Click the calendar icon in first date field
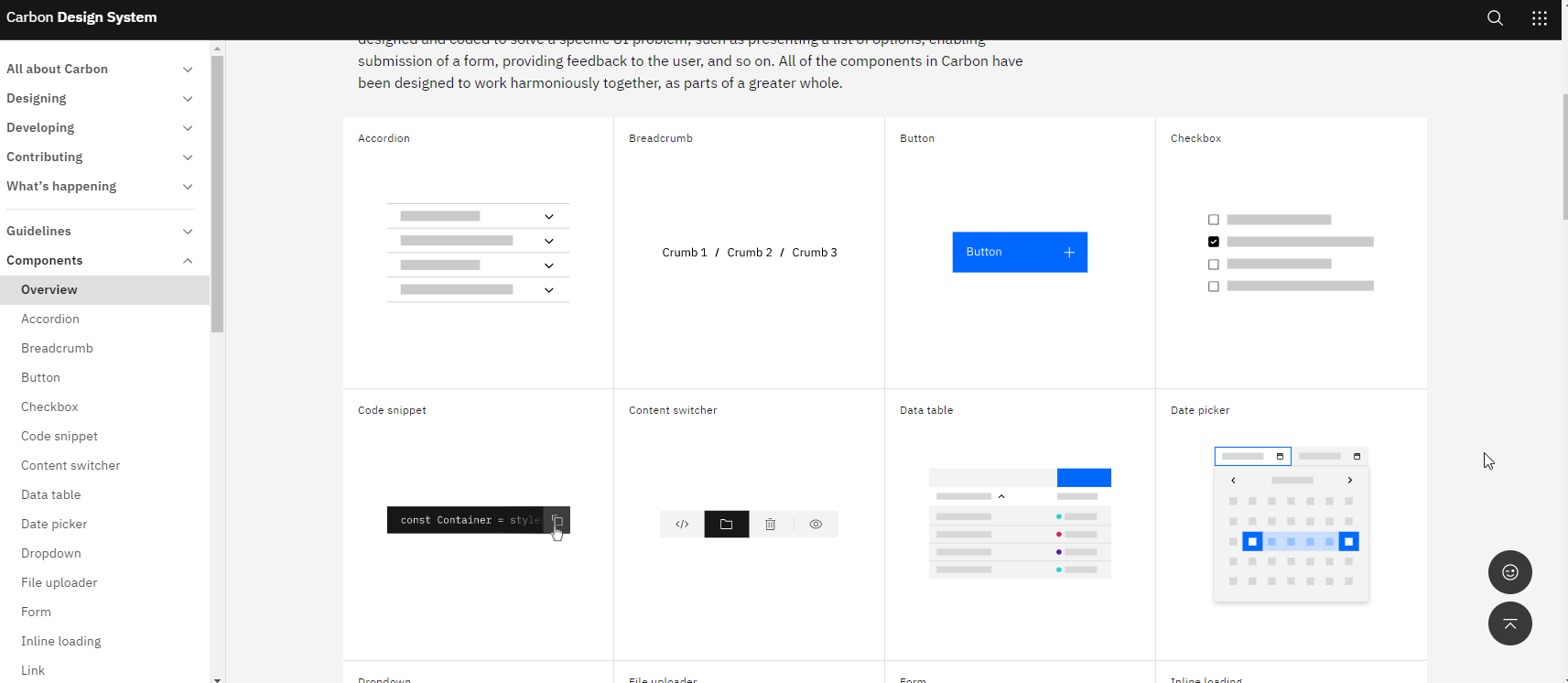 pyautogui.click(x=1280, y=456)
